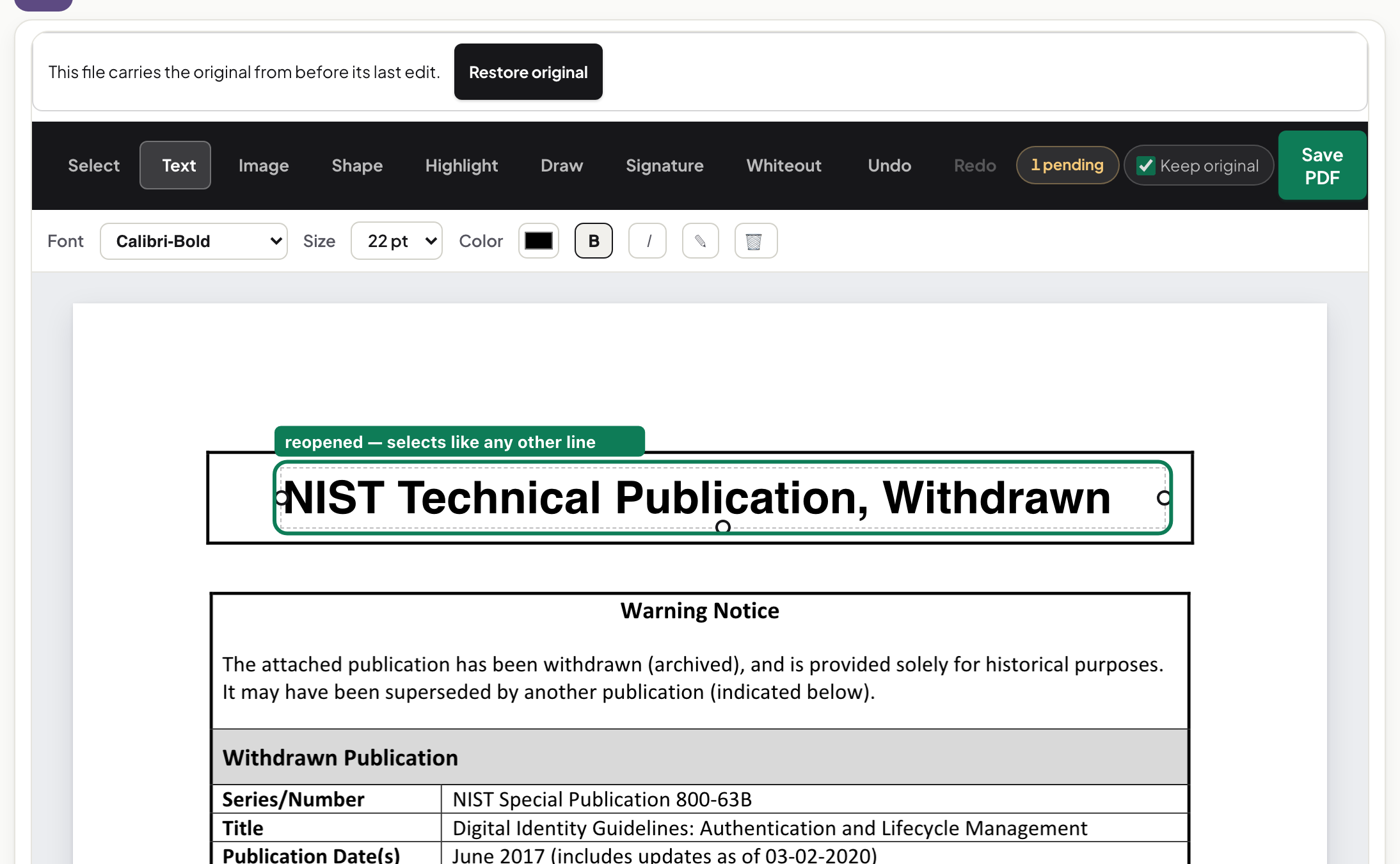
Task: Click the heading NIST Technical Publication, Withdrawn
Action: click(x=697, y=497)
